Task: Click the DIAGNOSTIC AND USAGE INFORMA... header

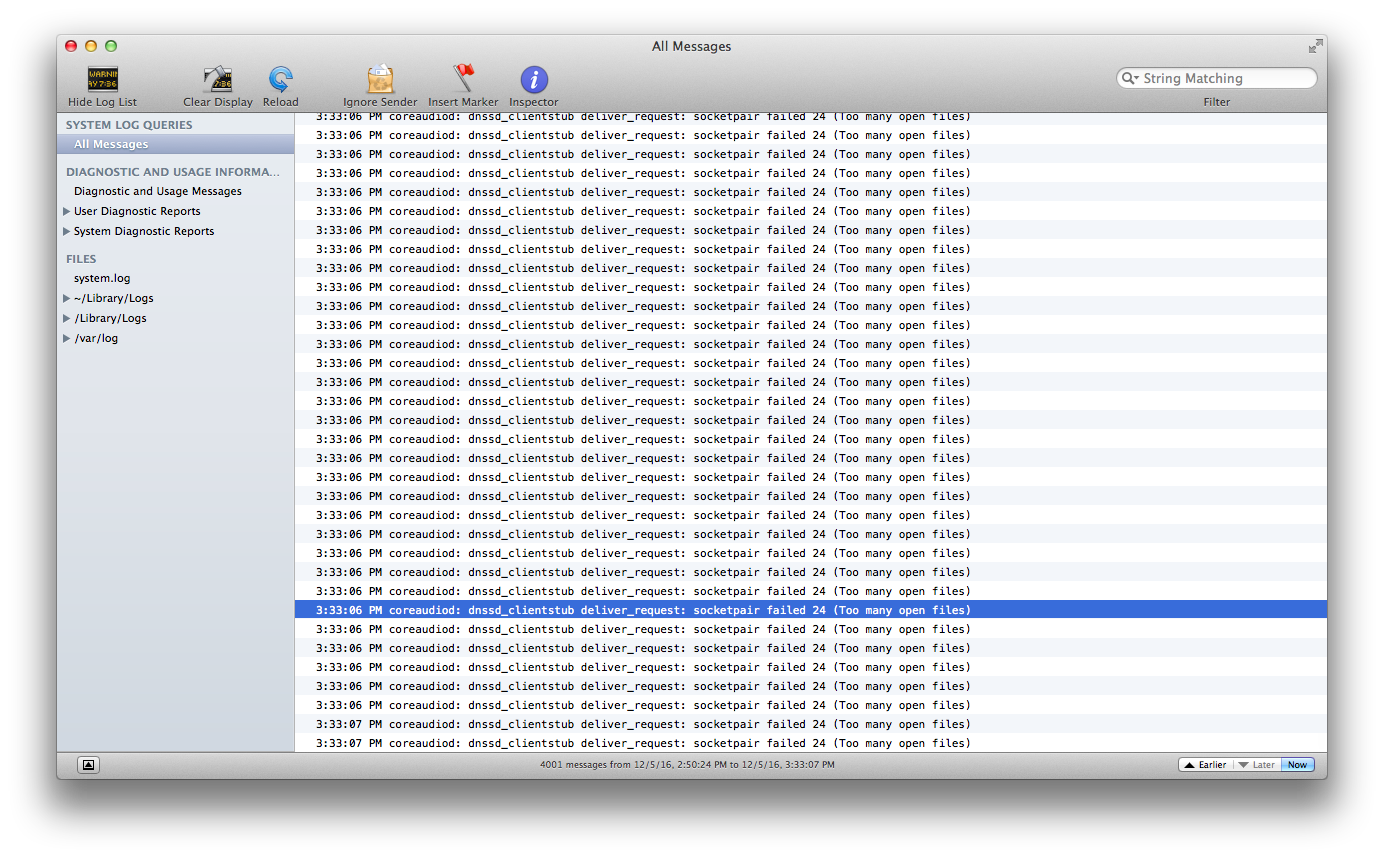Action: [173, 172]
